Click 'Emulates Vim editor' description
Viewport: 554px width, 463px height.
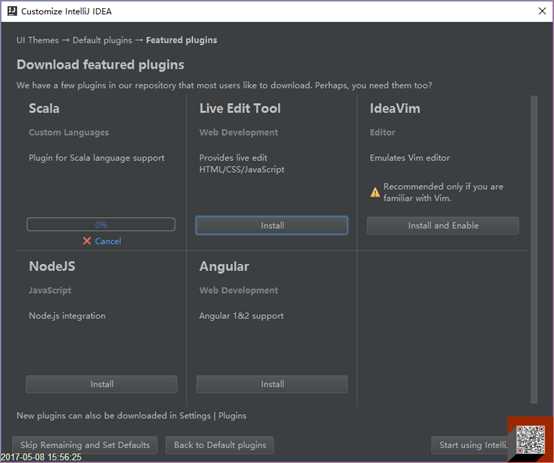409,158
